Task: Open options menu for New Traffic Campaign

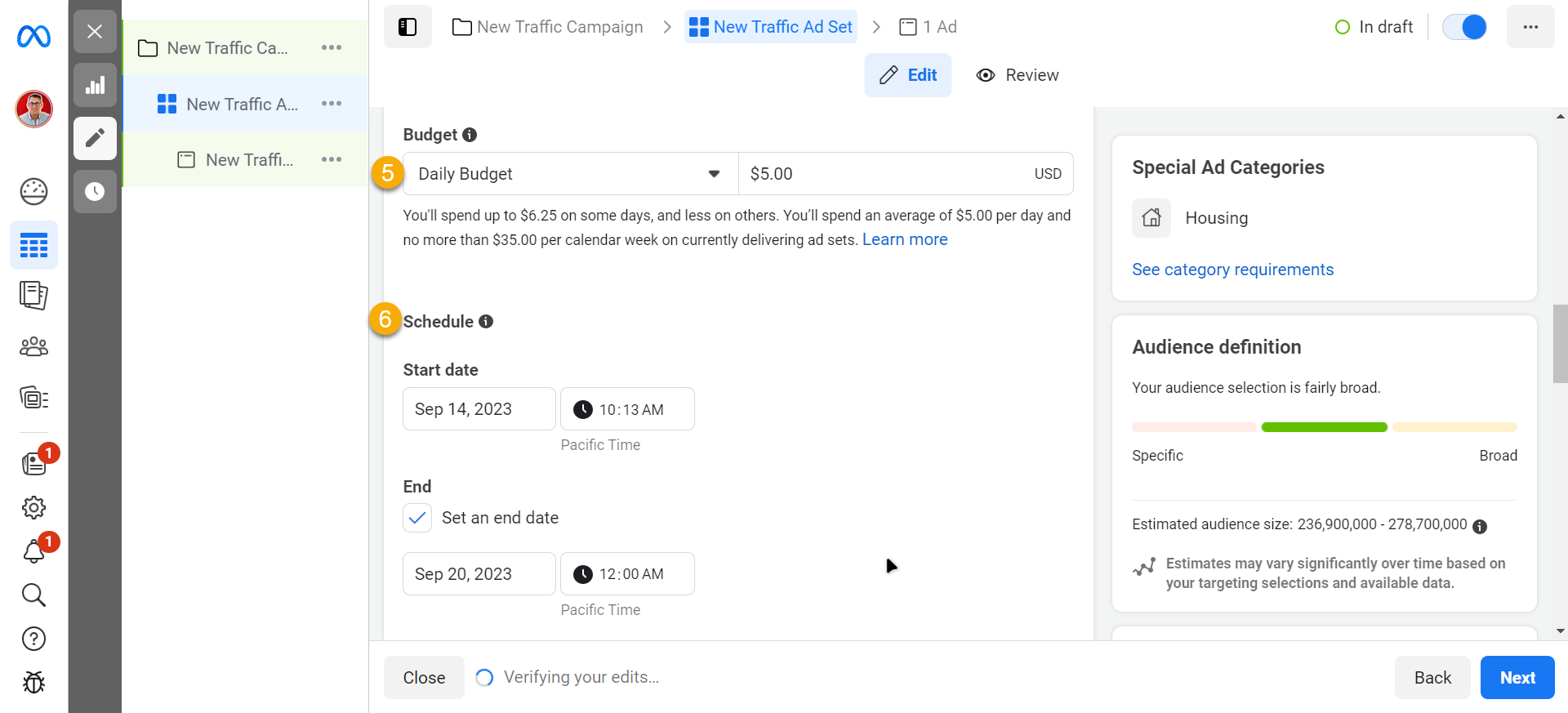Action: [x=331, y=47]
